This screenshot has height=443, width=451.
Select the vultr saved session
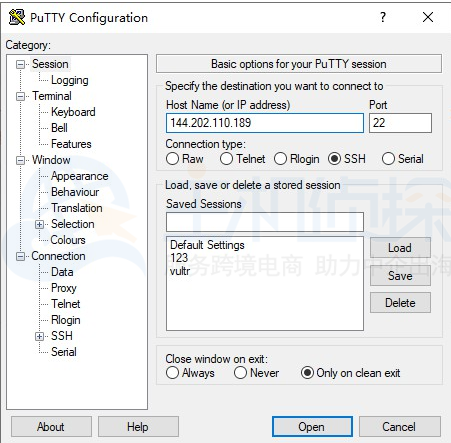(180, 271)
